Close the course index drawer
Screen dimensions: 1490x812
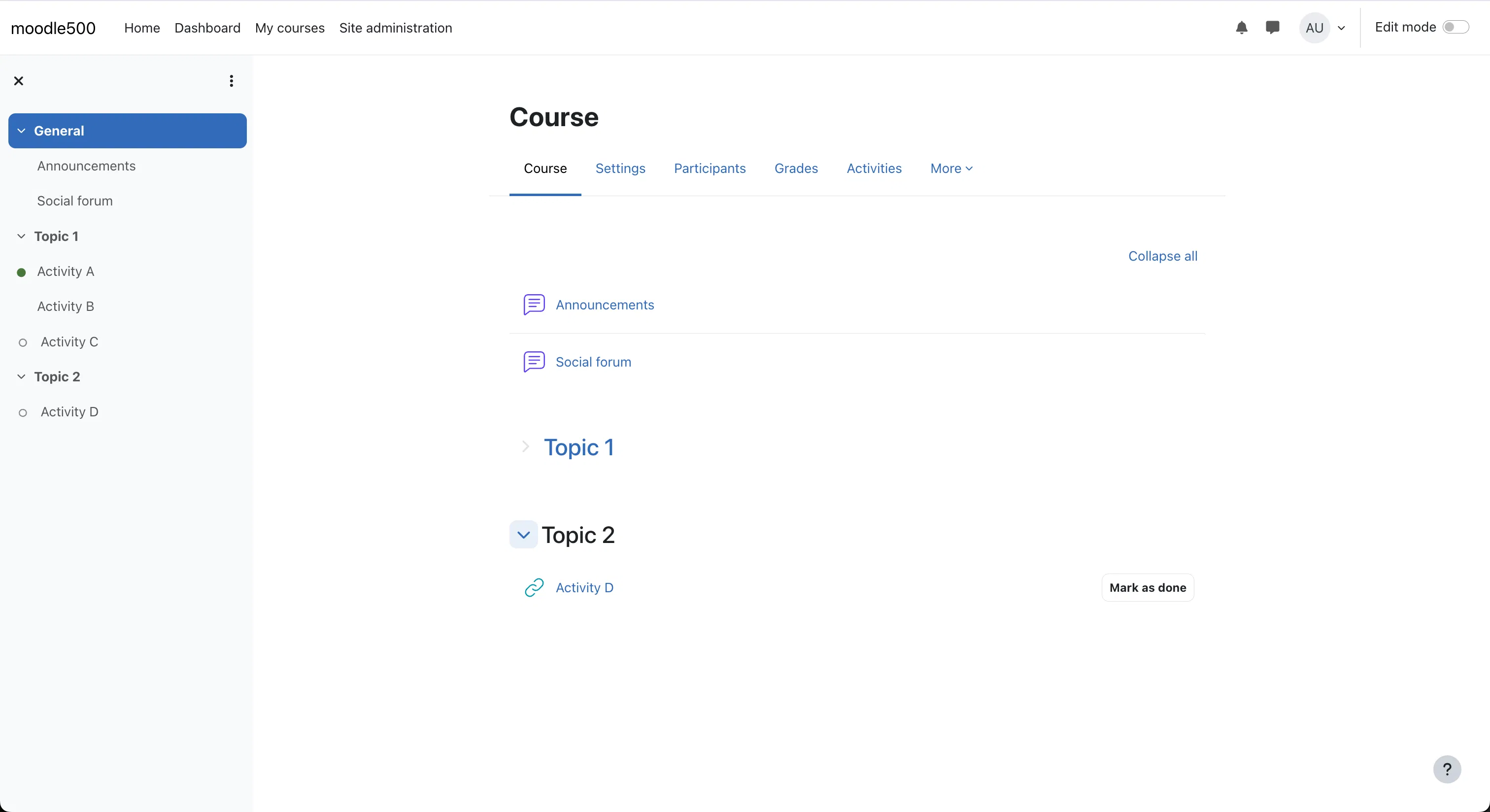point(19,81)
